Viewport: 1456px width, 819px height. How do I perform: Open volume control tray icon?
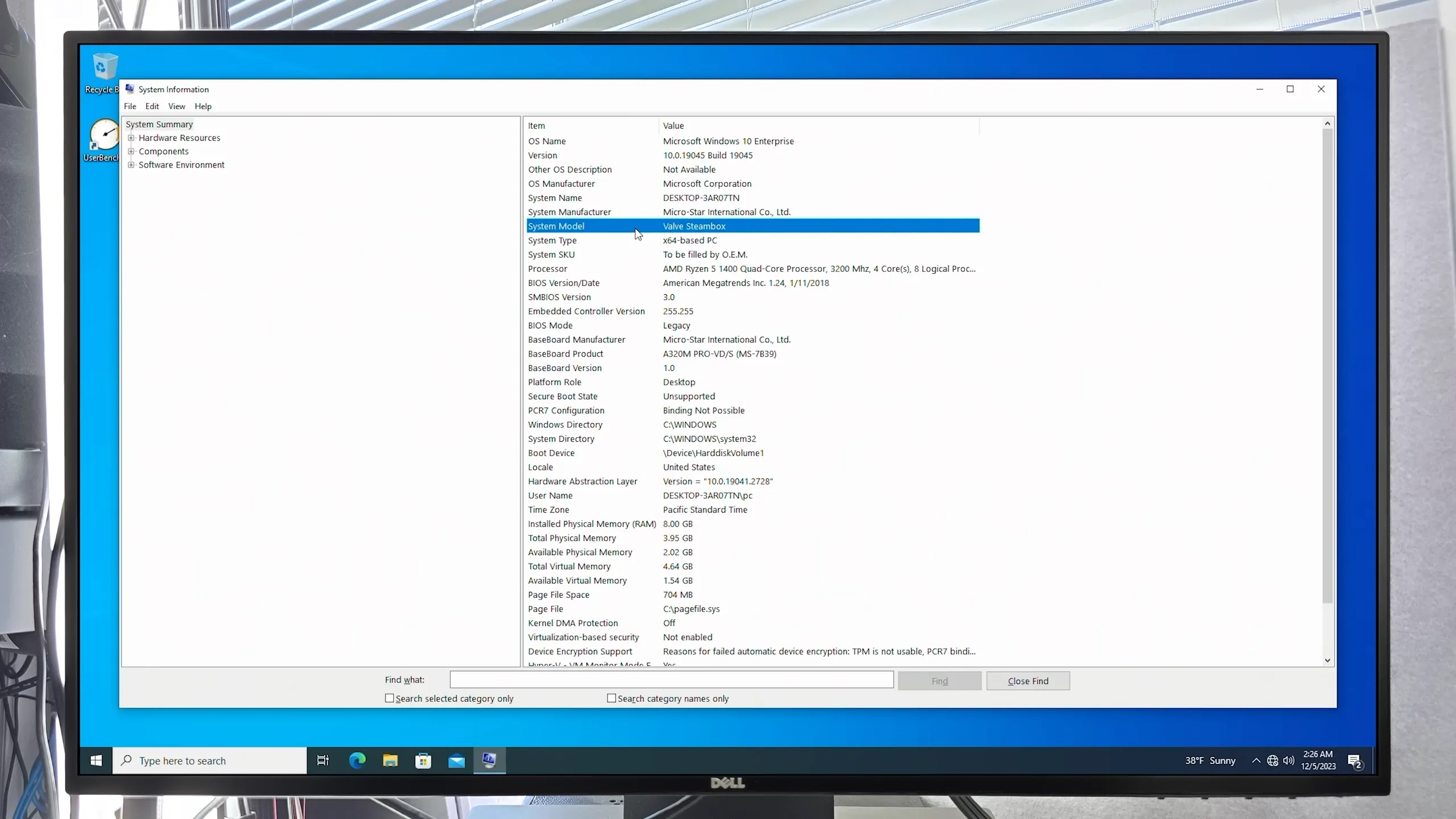pos(1289,760)
